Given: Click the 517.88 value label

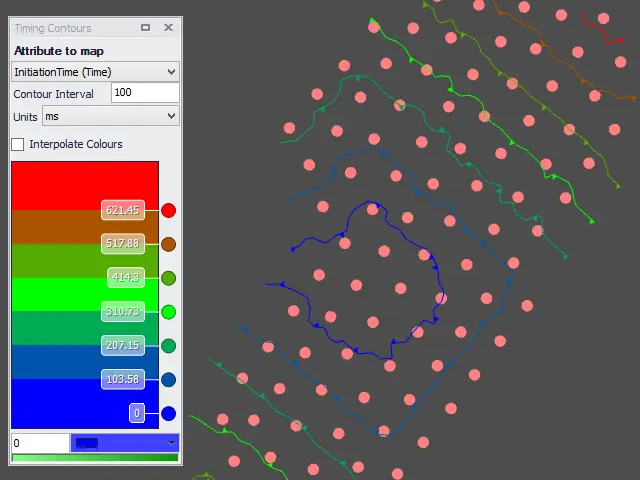Looking at the screenshot, I should pyautogui.click(x=124, y=244).
